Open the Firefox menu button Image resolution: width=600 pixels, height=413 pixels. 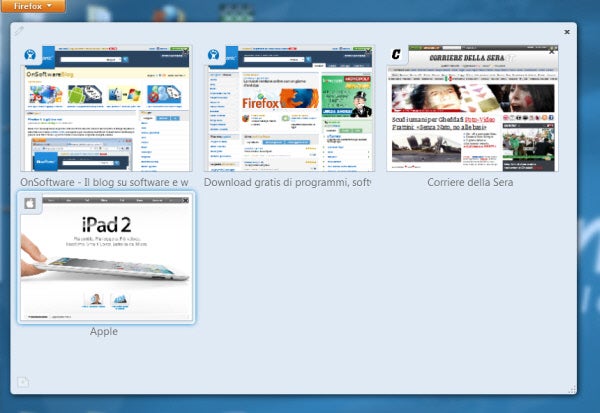(33, 6)
